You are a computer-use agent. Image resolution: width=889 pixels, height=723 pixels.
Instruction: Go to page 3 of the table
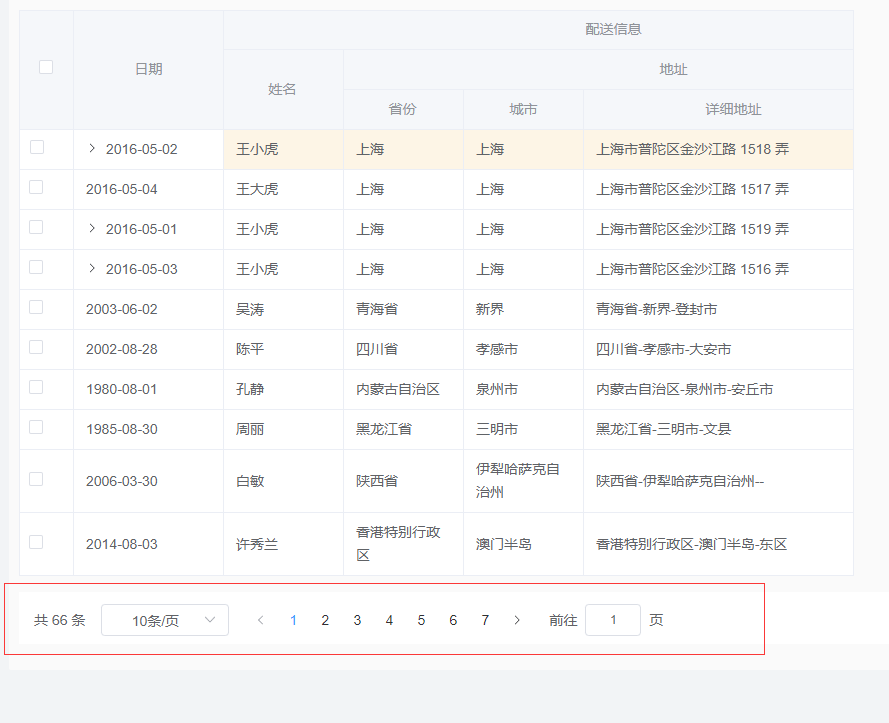(x=357, y=620)
